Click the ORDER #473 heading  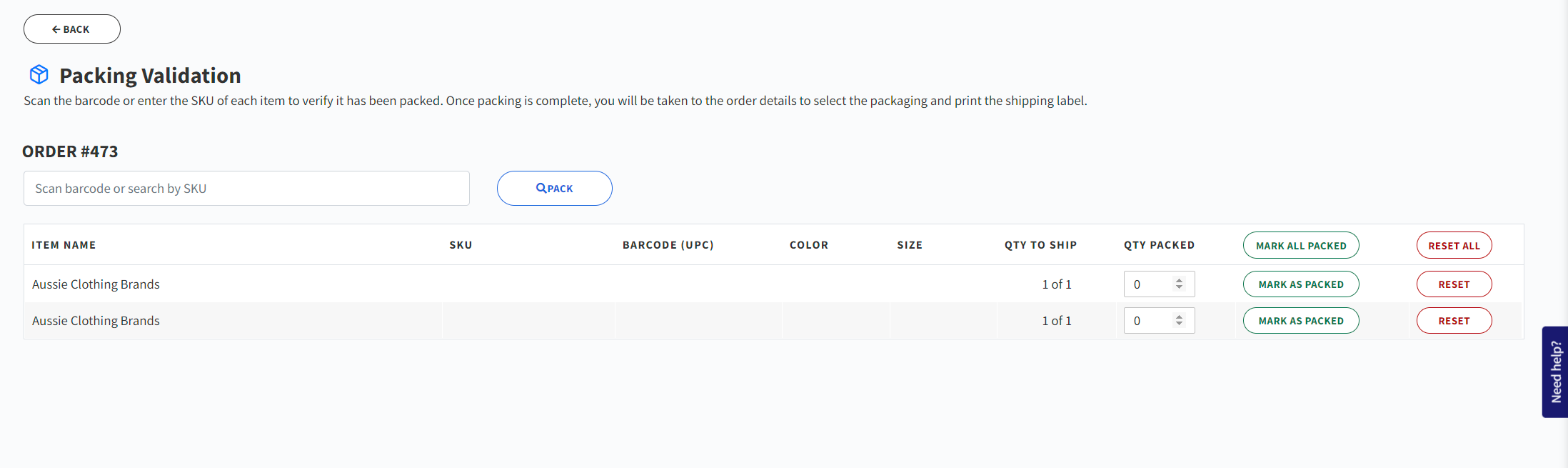coord(70,151)
